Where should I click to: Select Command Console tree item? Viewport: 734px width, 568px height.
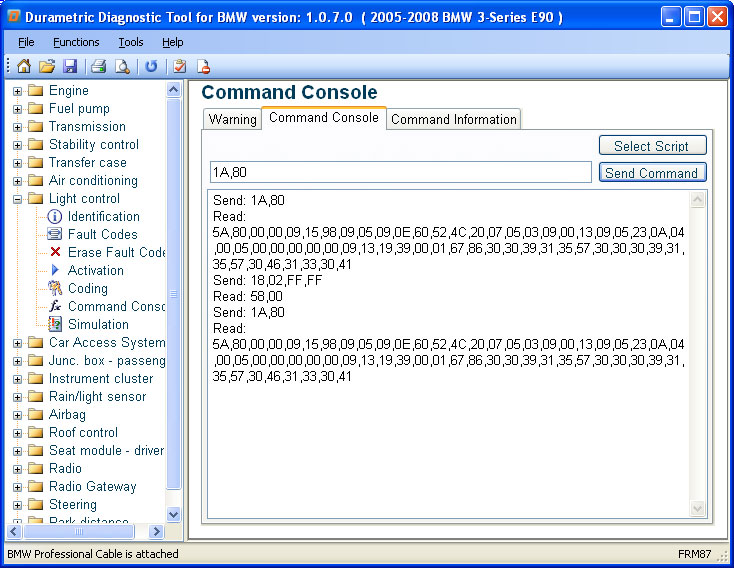[x=117, y=306]
